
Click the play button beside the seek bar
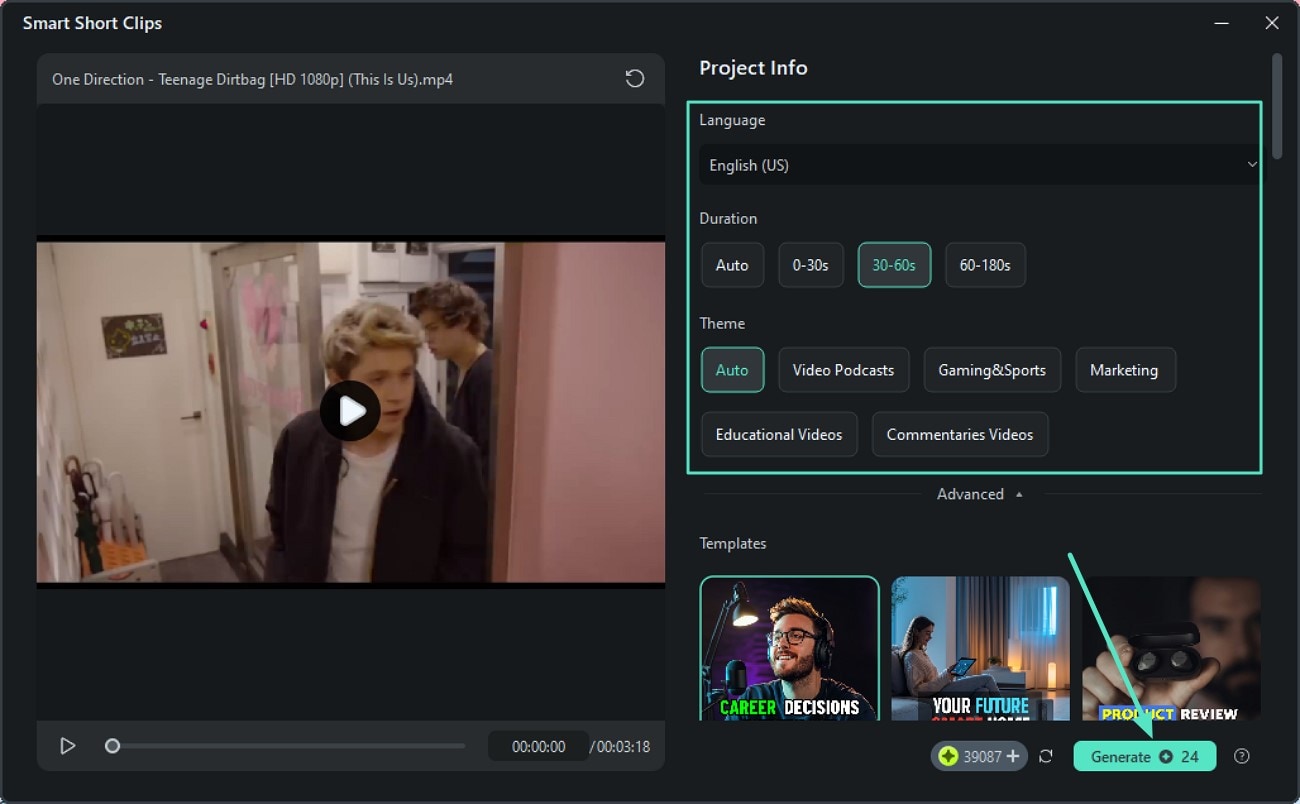pos(68,746)
